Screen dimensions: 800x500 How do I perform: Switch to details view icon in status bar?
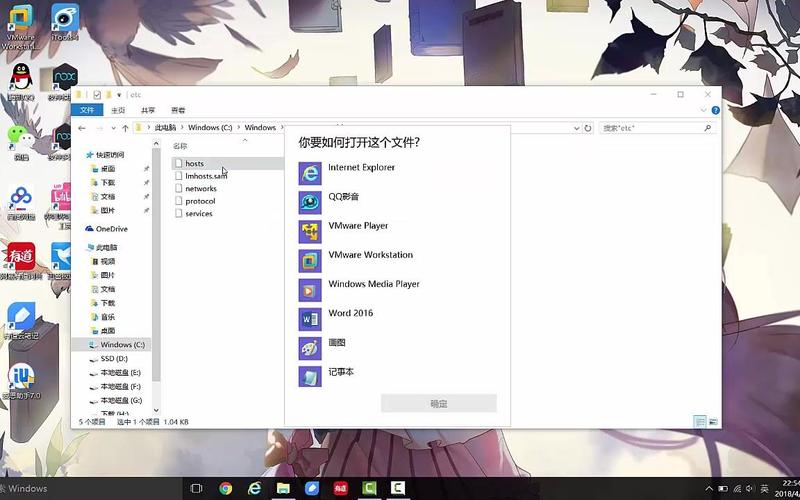(x=700, y=421)
